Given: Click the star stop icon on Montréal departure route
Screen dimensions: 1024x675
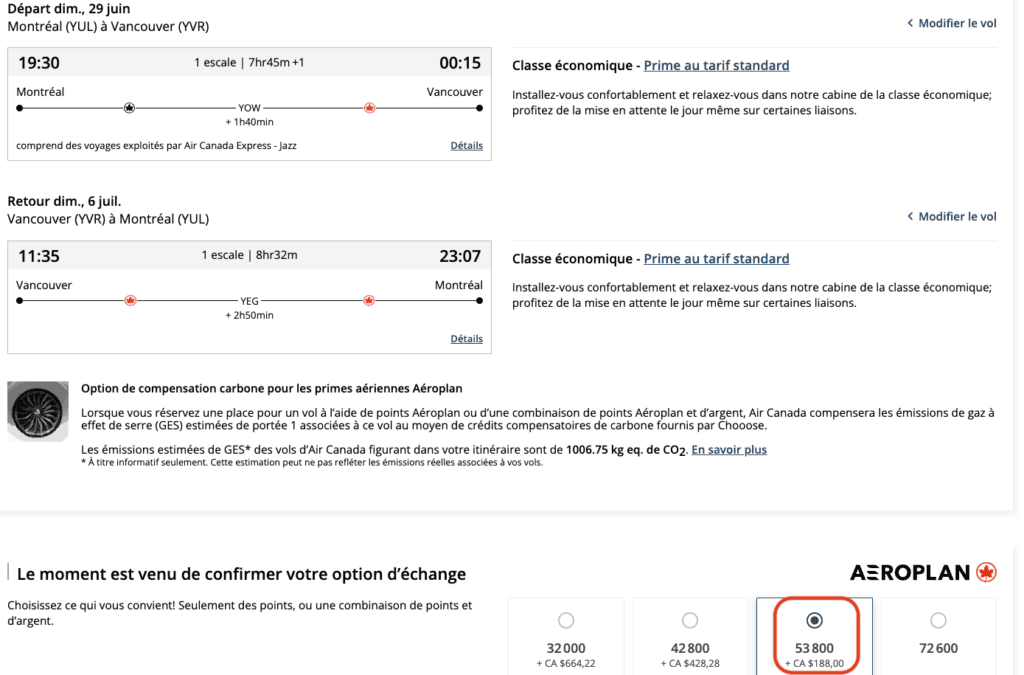Looking at the screenshot, I should point(129,107).
